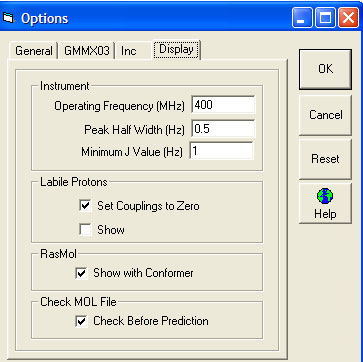Maximize the Options window
The width and height of the screenshot is (363, 362).
click(x=325, y=18)
